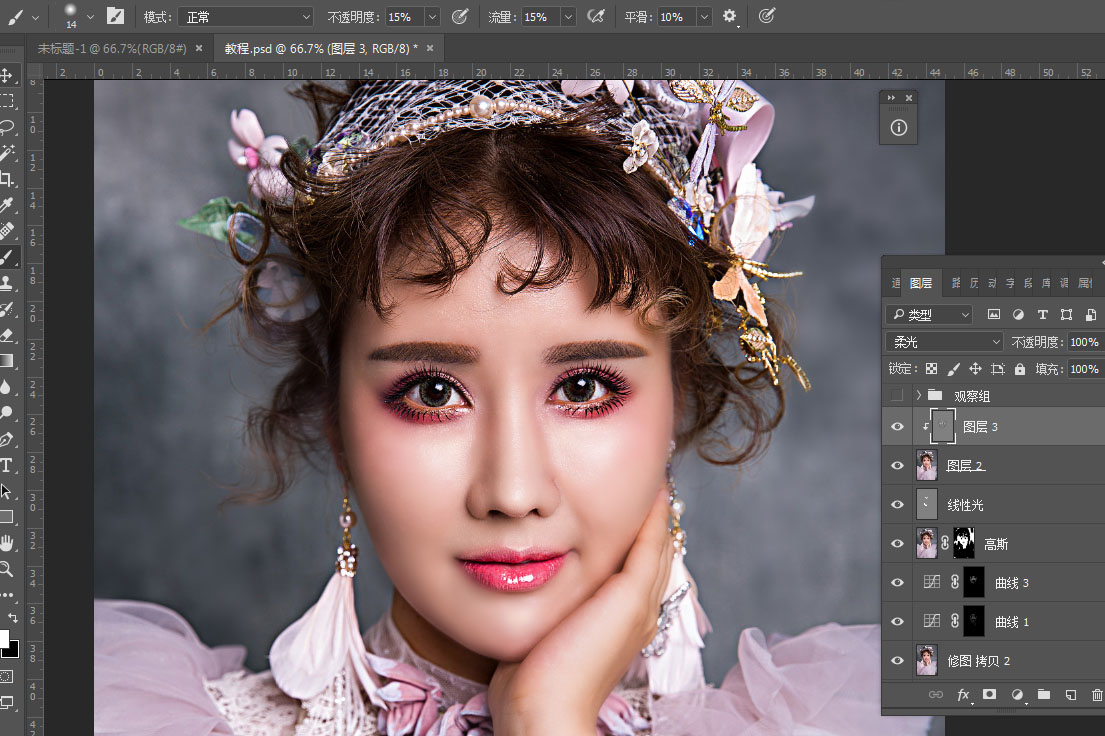This screenshot has height=736, width=1105.
Task: Switch to 未标题-1 document tab
Action: 111,48
